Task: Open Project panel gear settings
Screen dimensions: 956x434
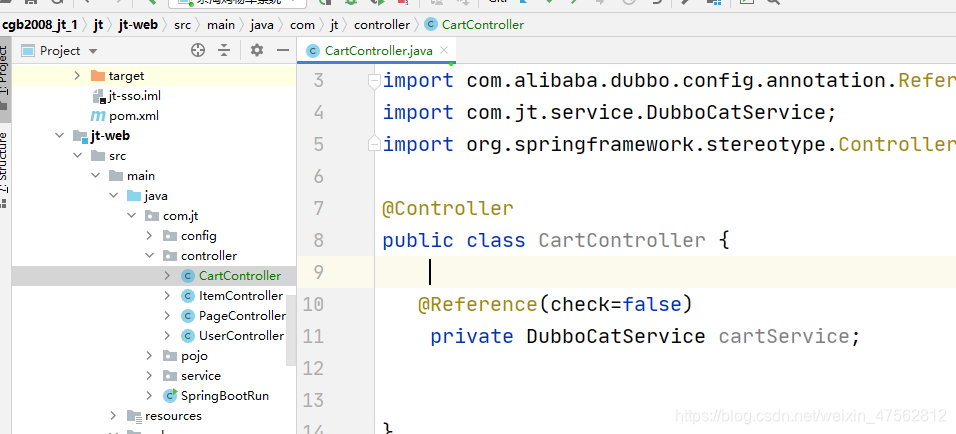Action: pos(257,51)
